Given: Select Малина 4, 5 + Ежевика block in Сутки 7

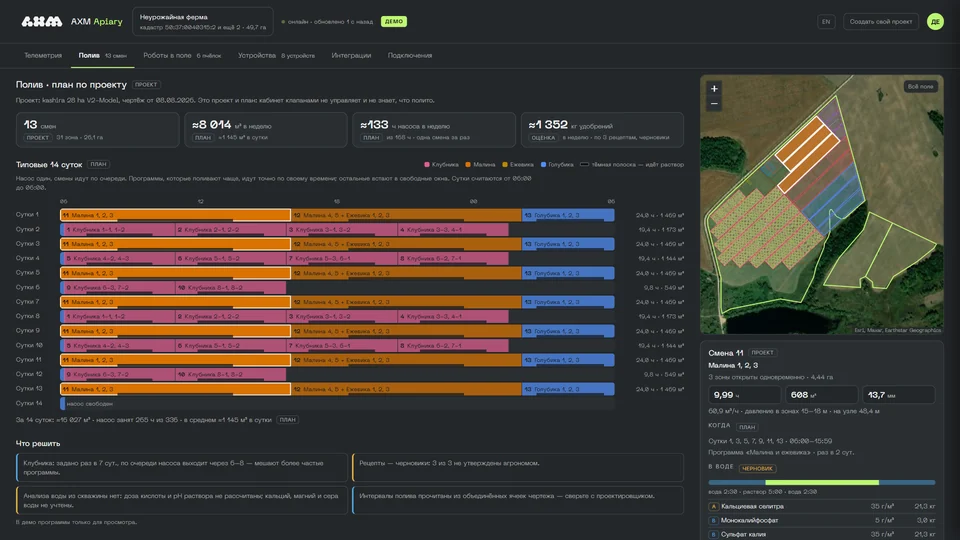Looking at the screenshot, I should click(x=406, y=302).
